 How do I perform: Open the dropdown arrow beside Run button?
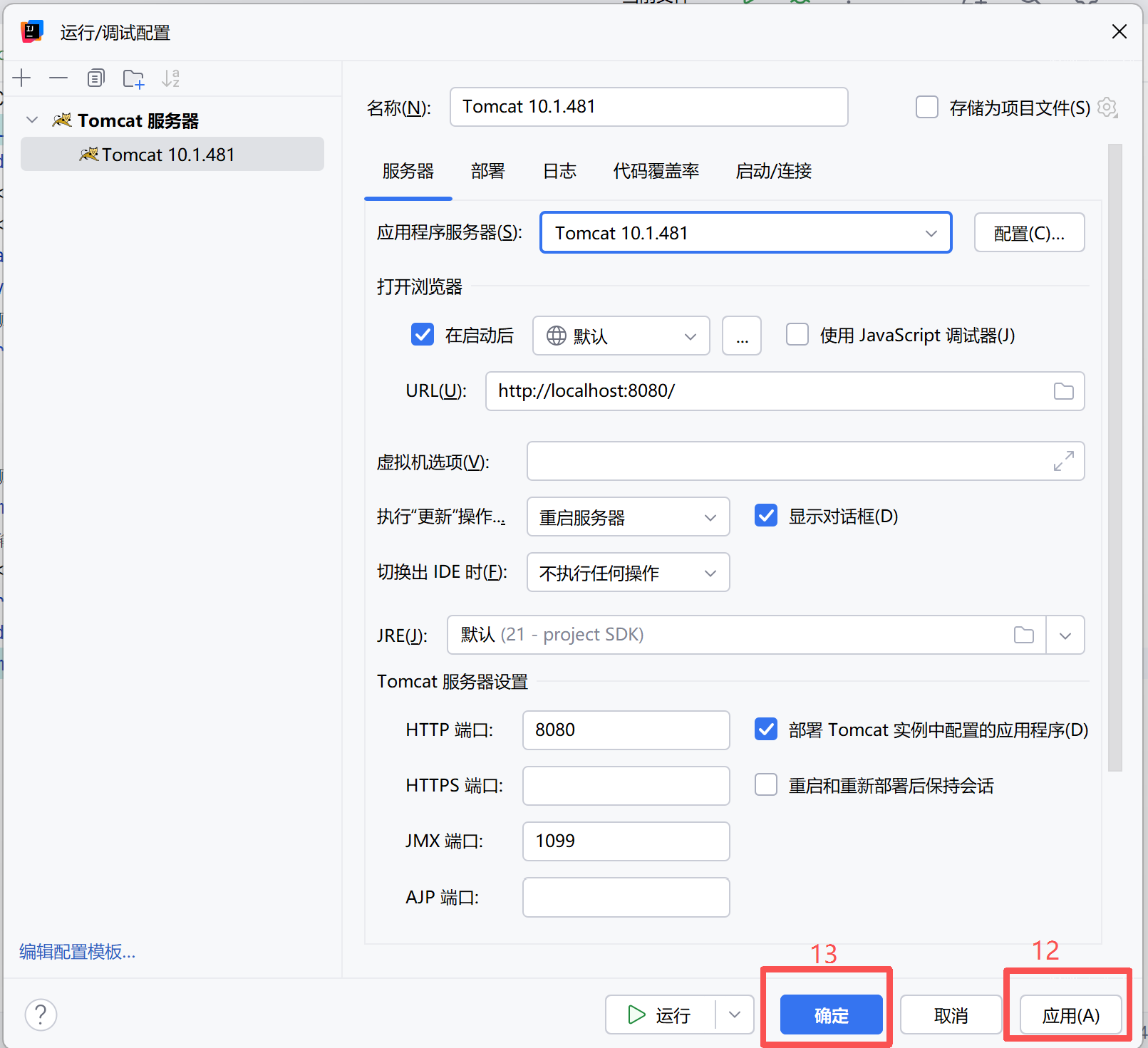coord(735,1015)
